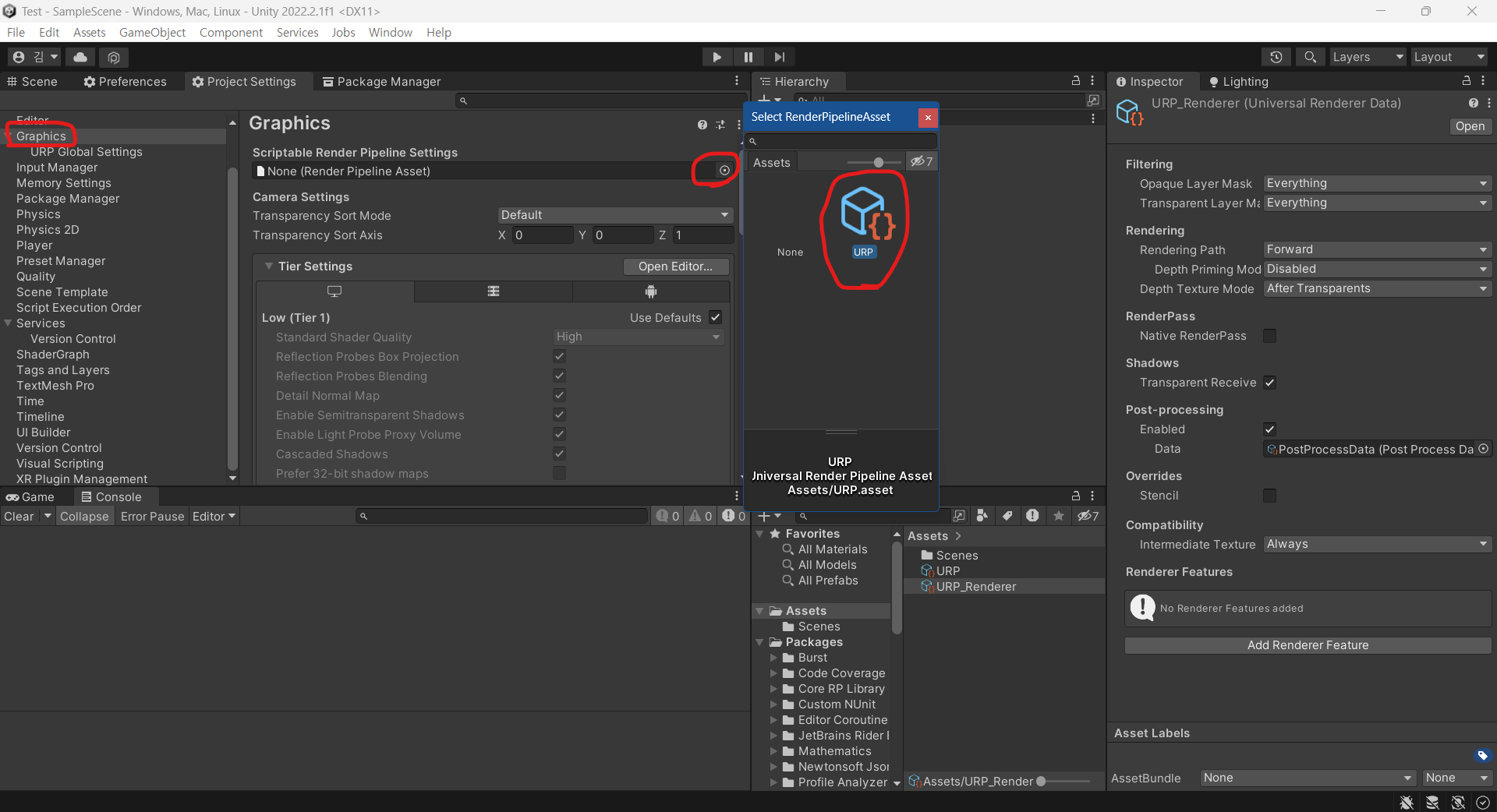Enable Stencil override checkbox
Screen dimensions: 1497x812
click(x=1270, y=496)
